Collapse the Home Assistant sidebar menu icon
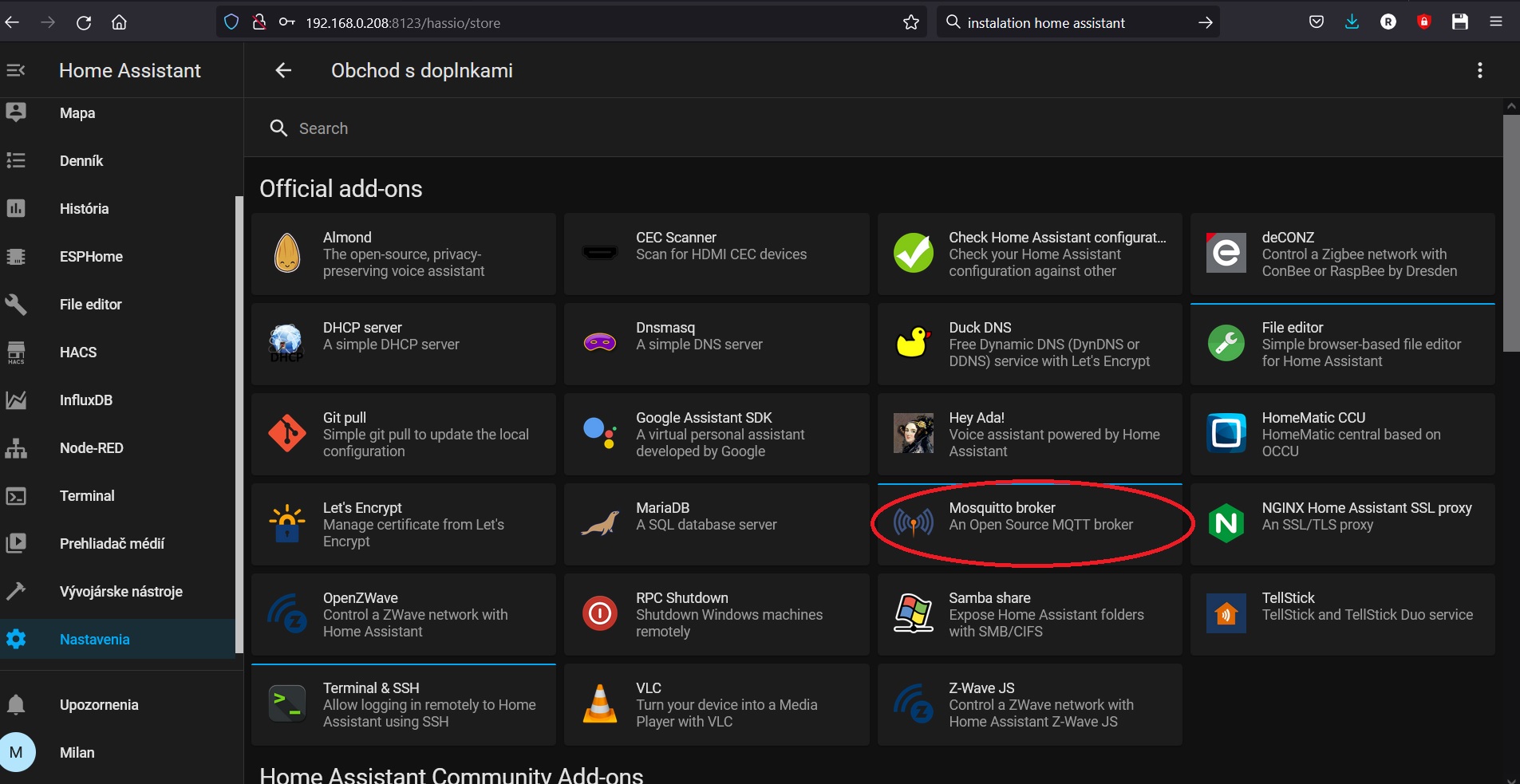This screenshot has height=784, width=1520. tap(16, 70)
